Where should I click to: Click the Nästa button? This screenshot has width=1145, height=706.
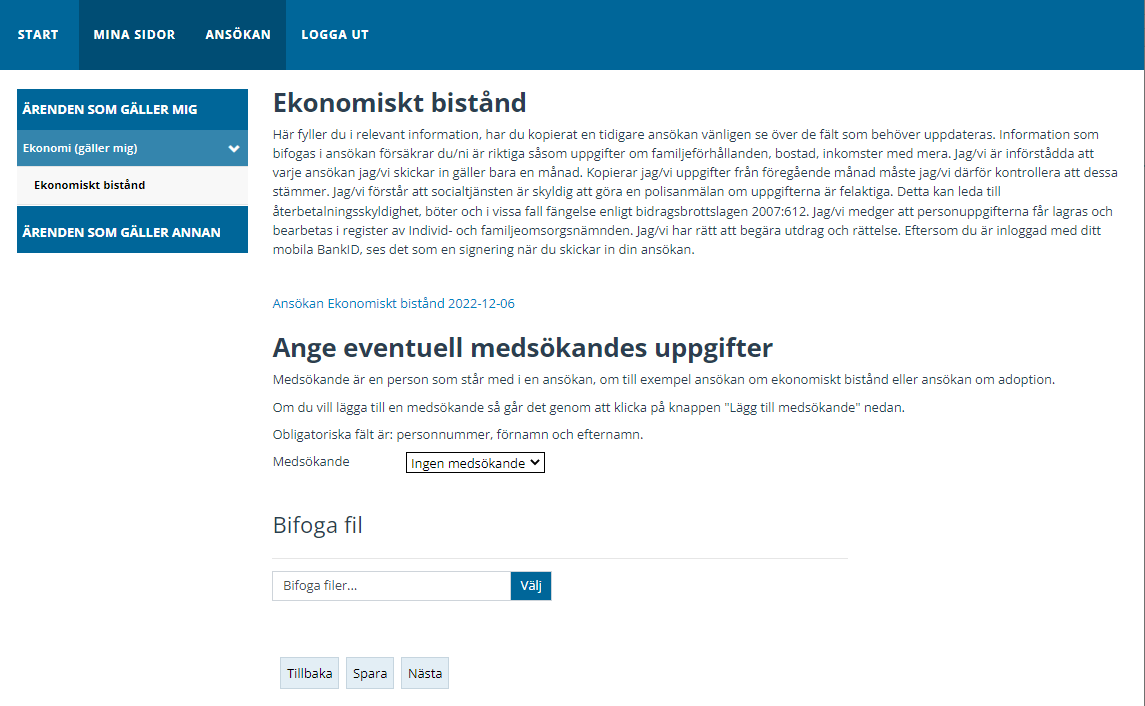(425, 673)
